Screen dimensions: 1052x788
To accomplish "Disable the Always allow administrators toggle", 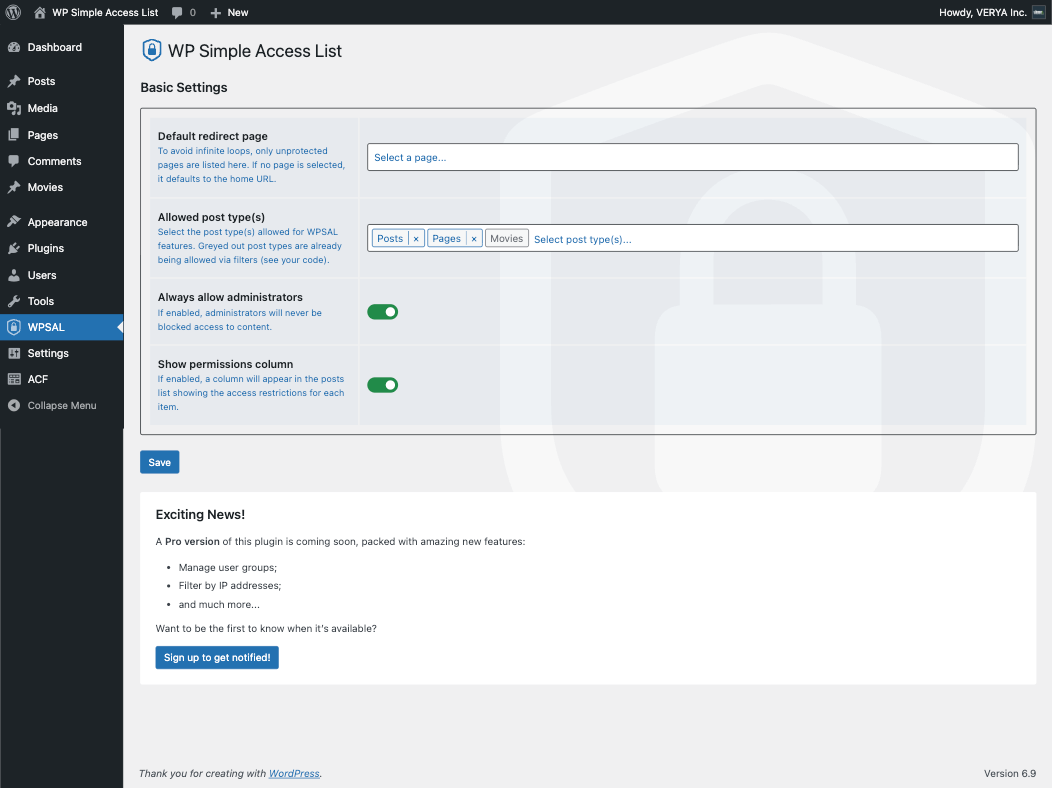I will (382, 311).
